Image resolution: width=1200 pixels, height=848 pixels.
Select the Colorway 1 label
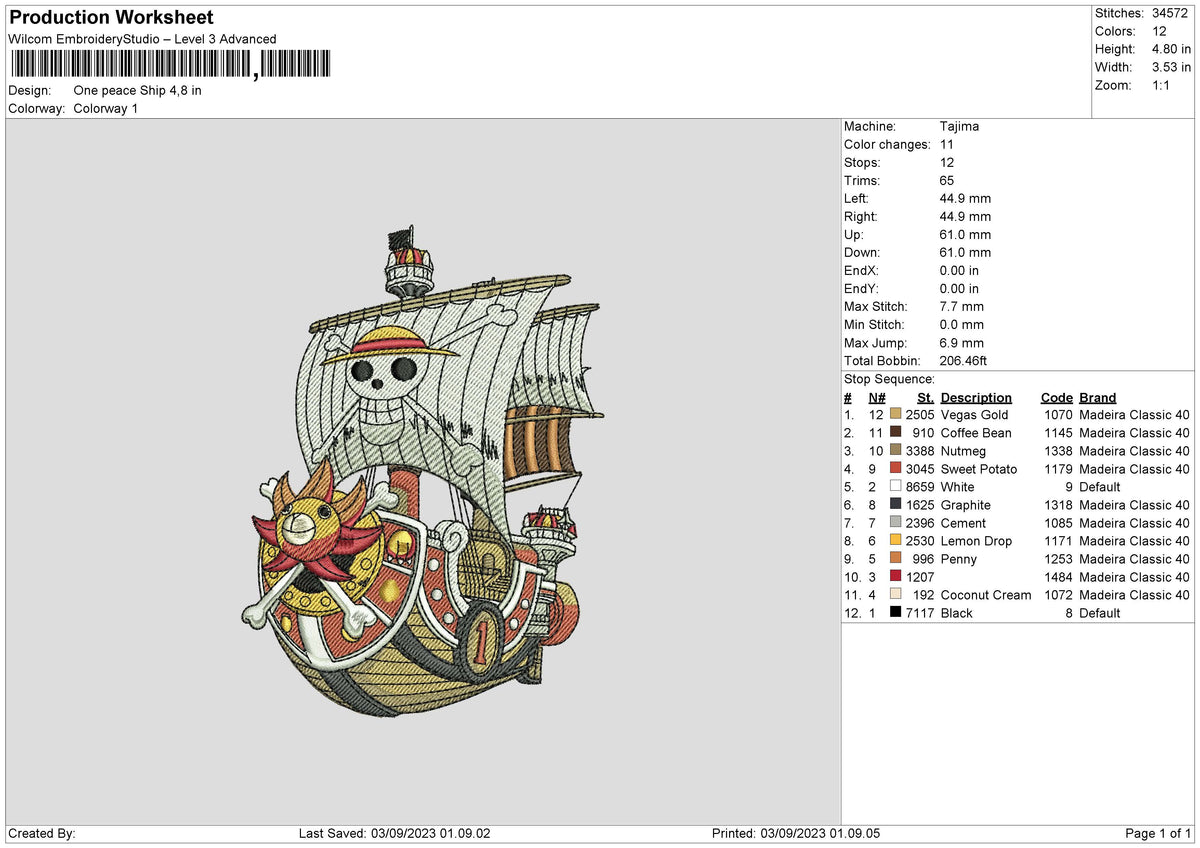tap(105, 109)
